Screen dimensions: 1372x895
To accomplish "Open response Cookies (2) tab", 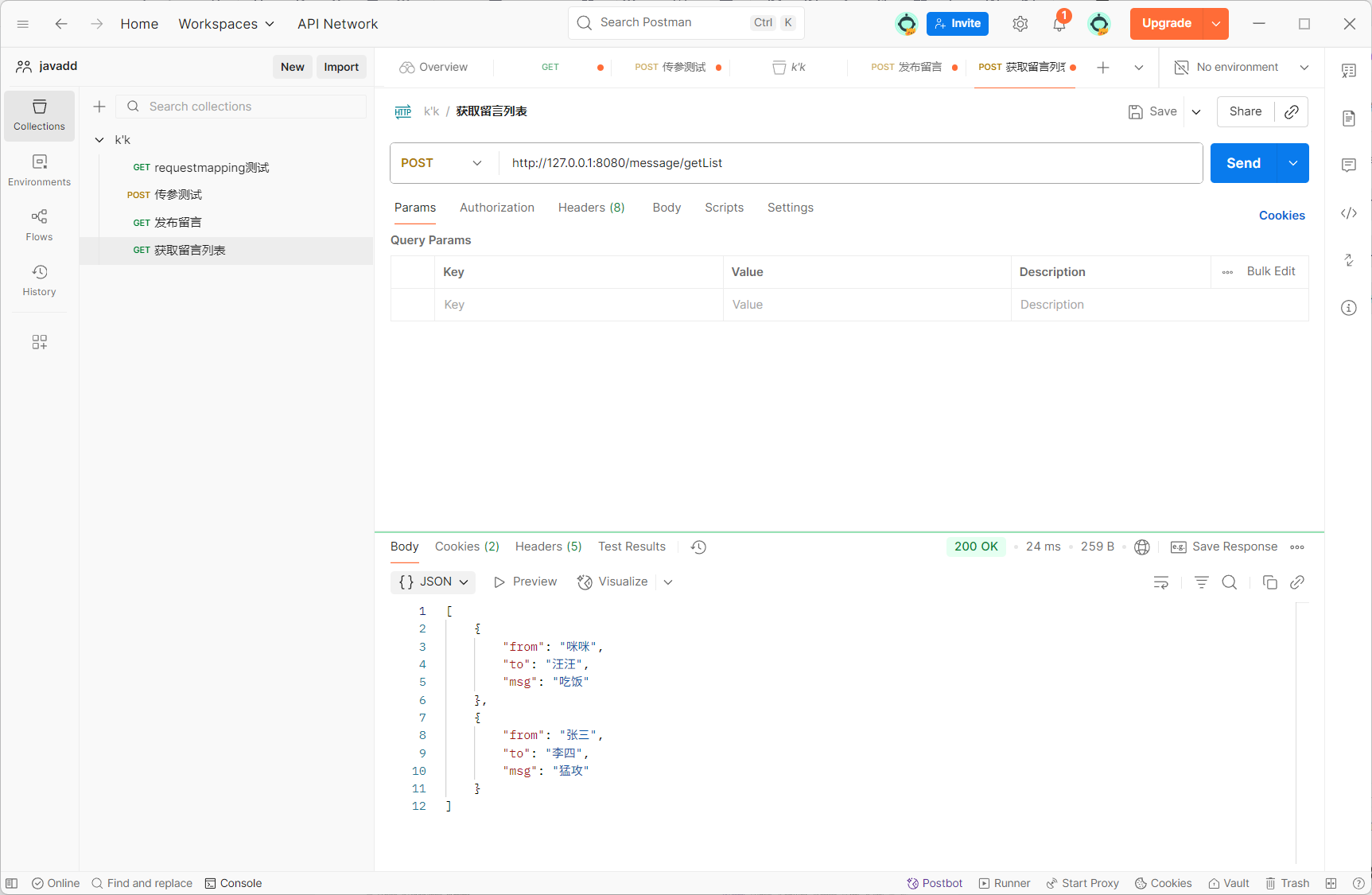I will pos(467,547).
